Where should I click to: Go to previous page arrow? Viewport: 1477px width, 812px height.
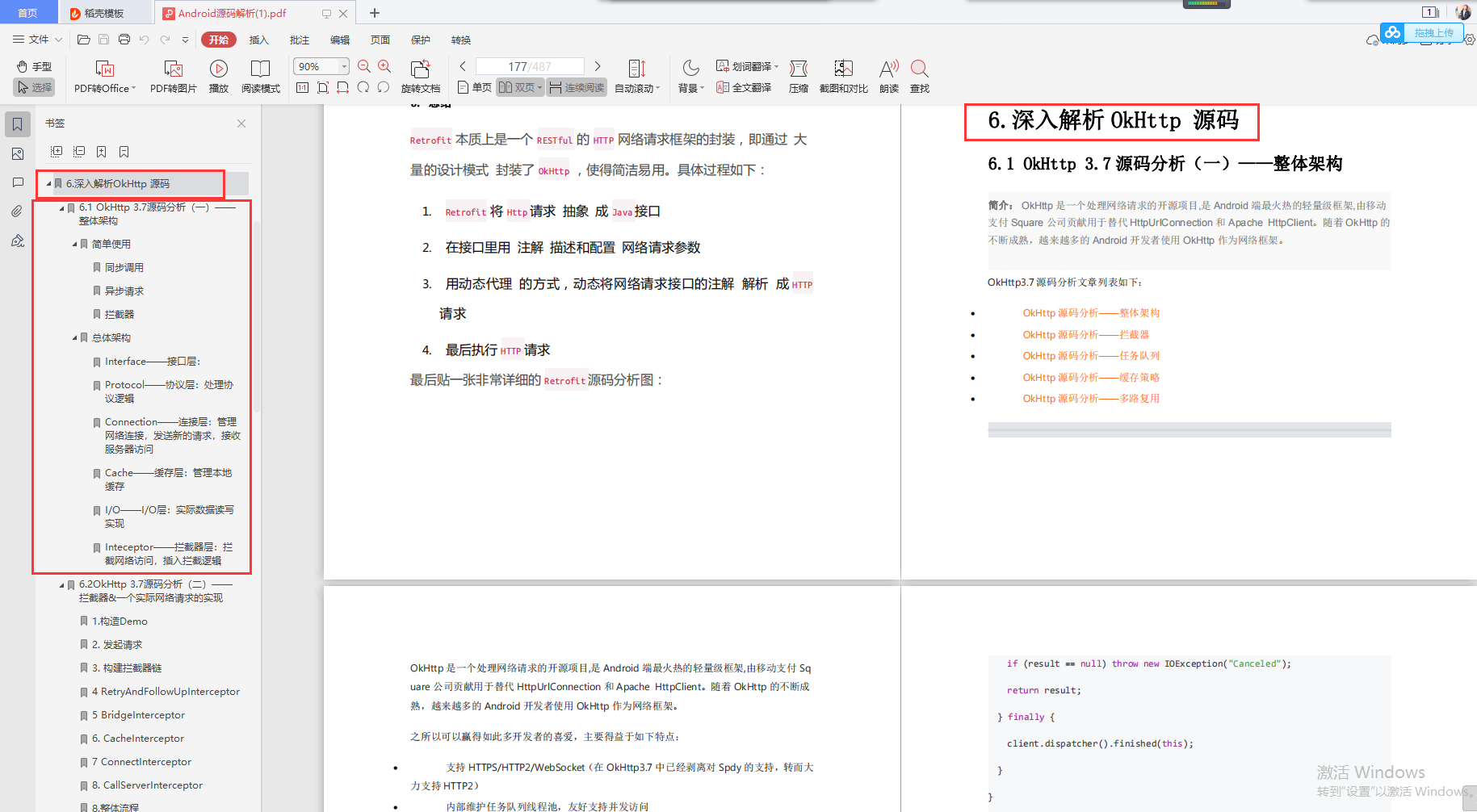tap(463, 66)
